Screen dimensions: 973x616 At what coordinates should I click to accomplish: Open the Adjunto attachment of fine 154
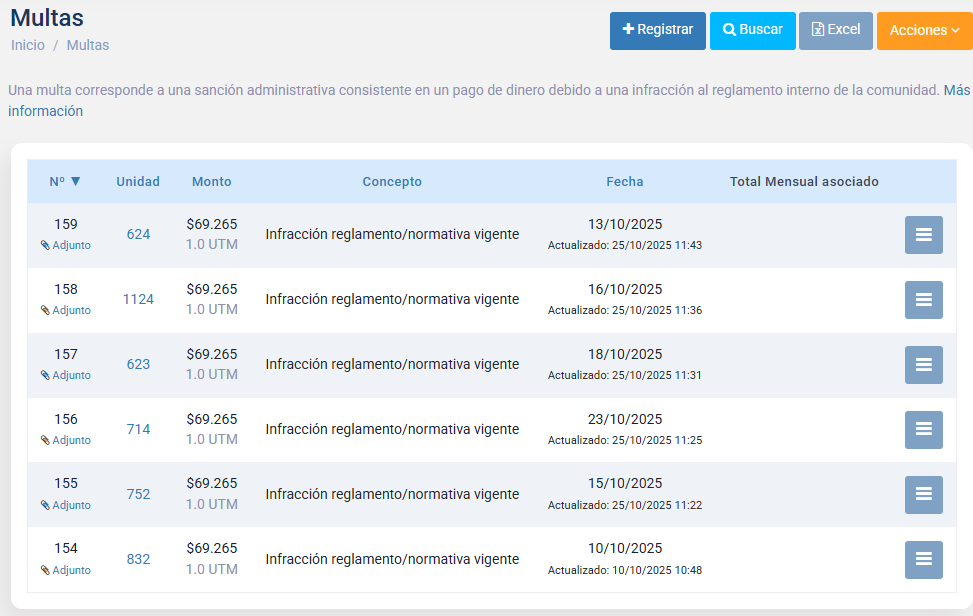tap(66, 570)
